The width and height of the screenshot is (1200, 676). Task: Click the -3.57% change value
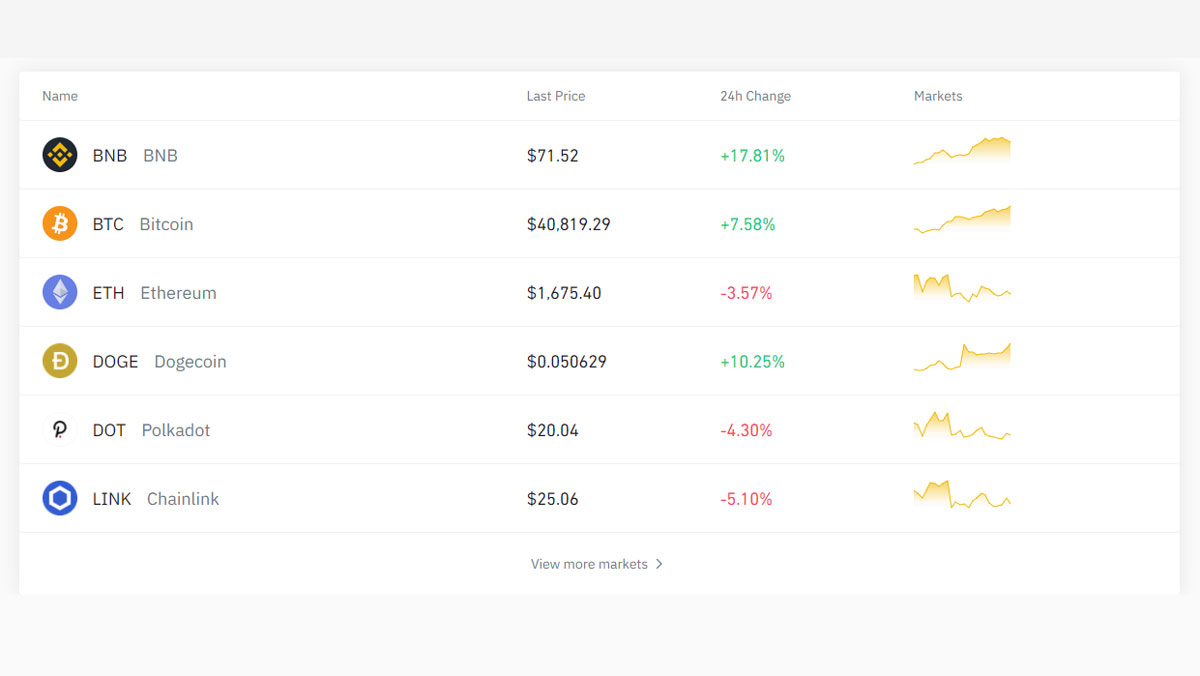point(746,293)
